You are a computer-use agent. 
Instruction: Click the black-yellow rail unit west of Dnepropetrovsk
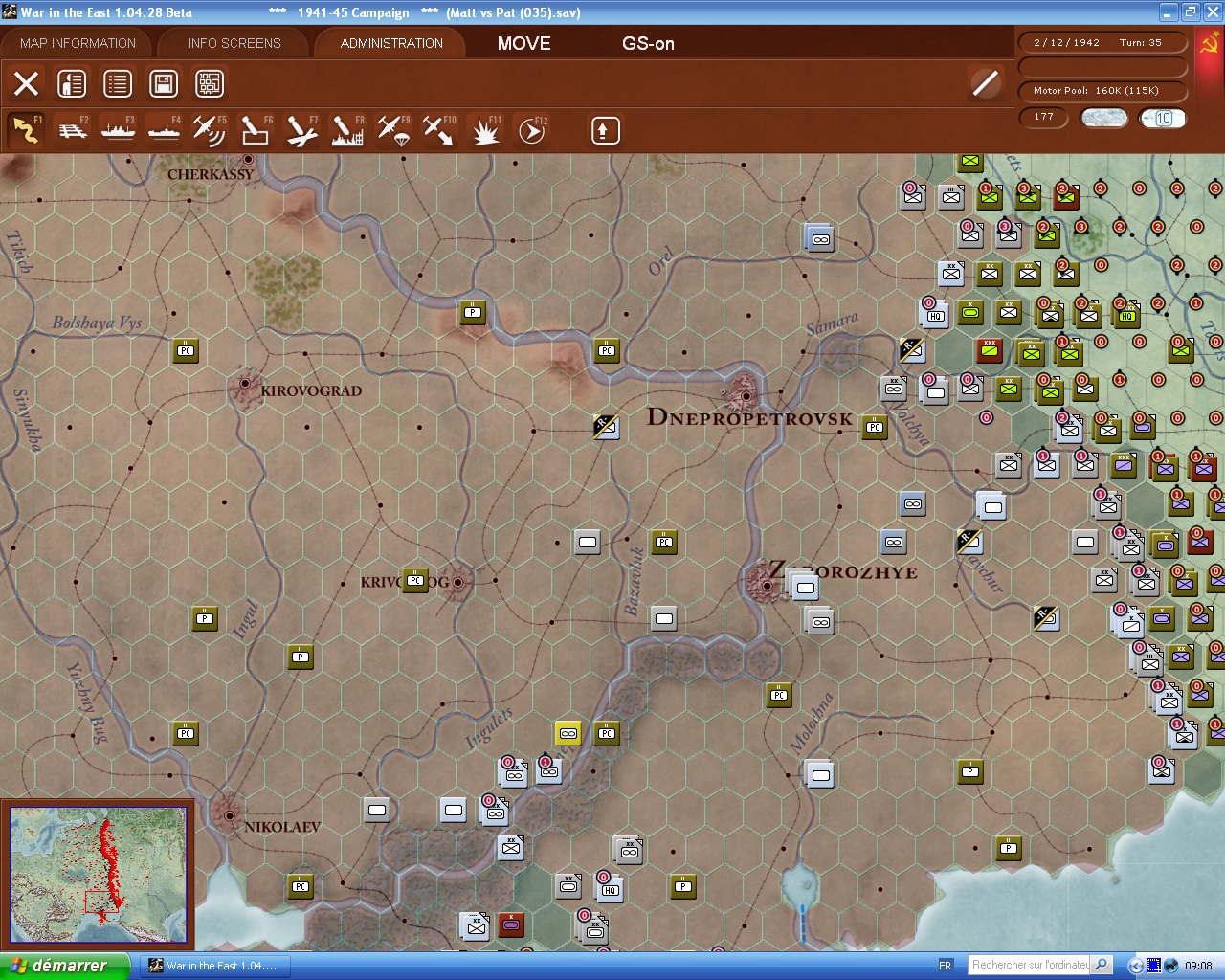tap(605, 426)
